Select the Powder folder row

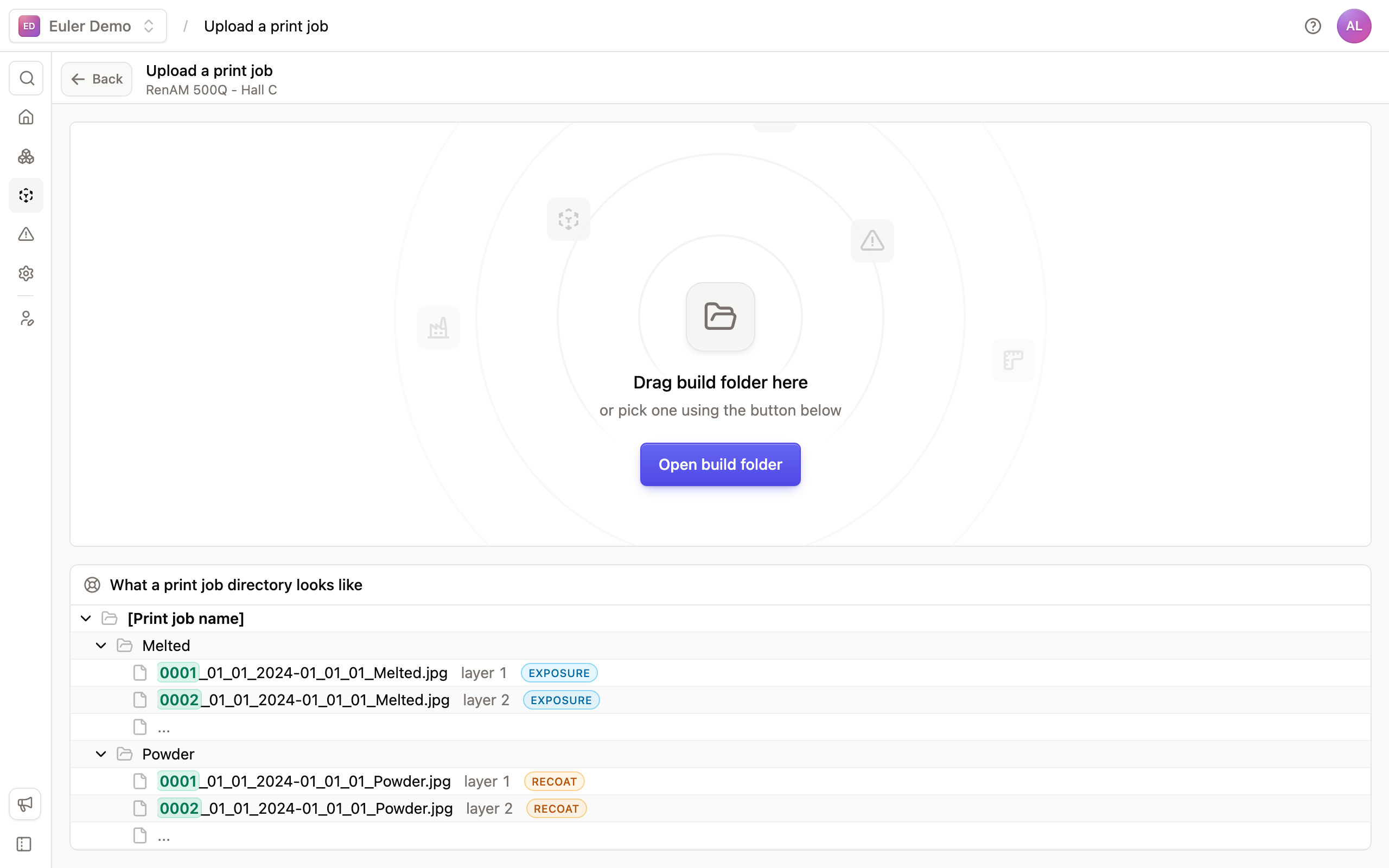[x=721, y=754]
